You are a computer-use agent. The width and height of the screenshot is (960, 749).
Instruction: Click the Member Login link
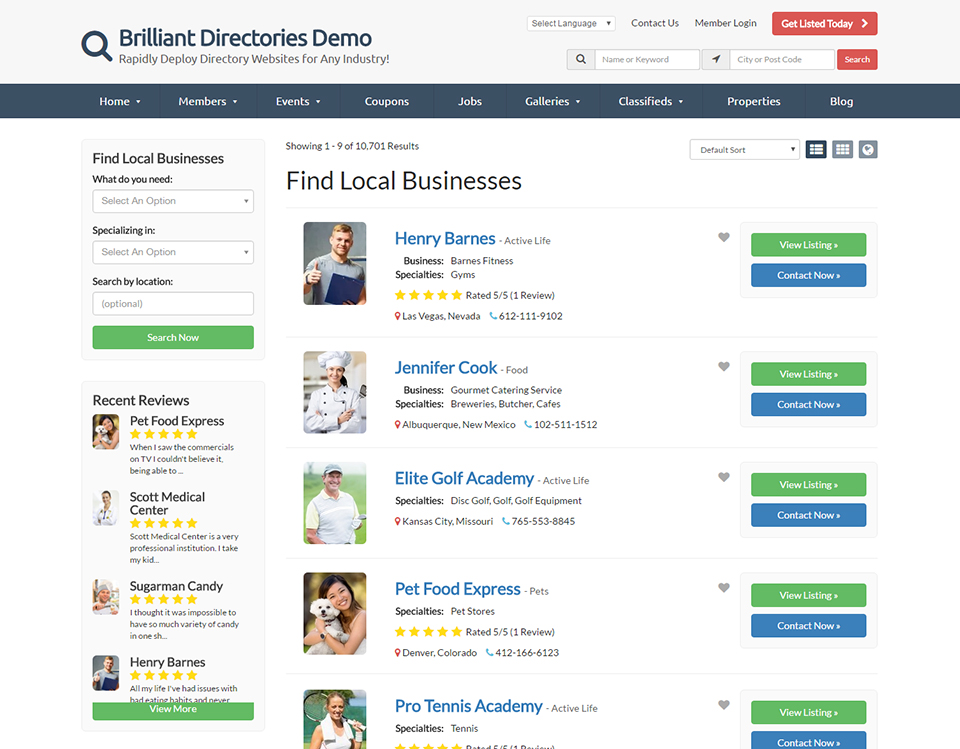tap(726, 23)
